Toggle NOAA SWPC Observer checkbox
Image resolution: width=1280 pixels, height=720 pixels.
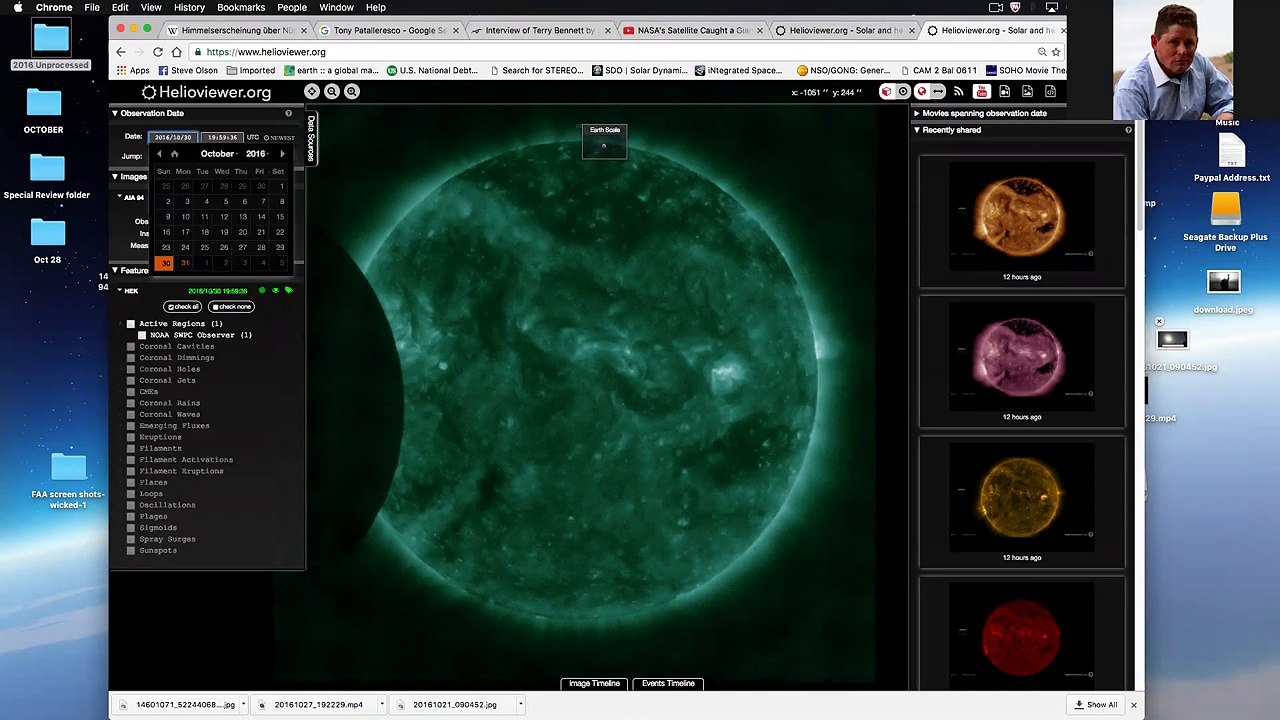142,335
